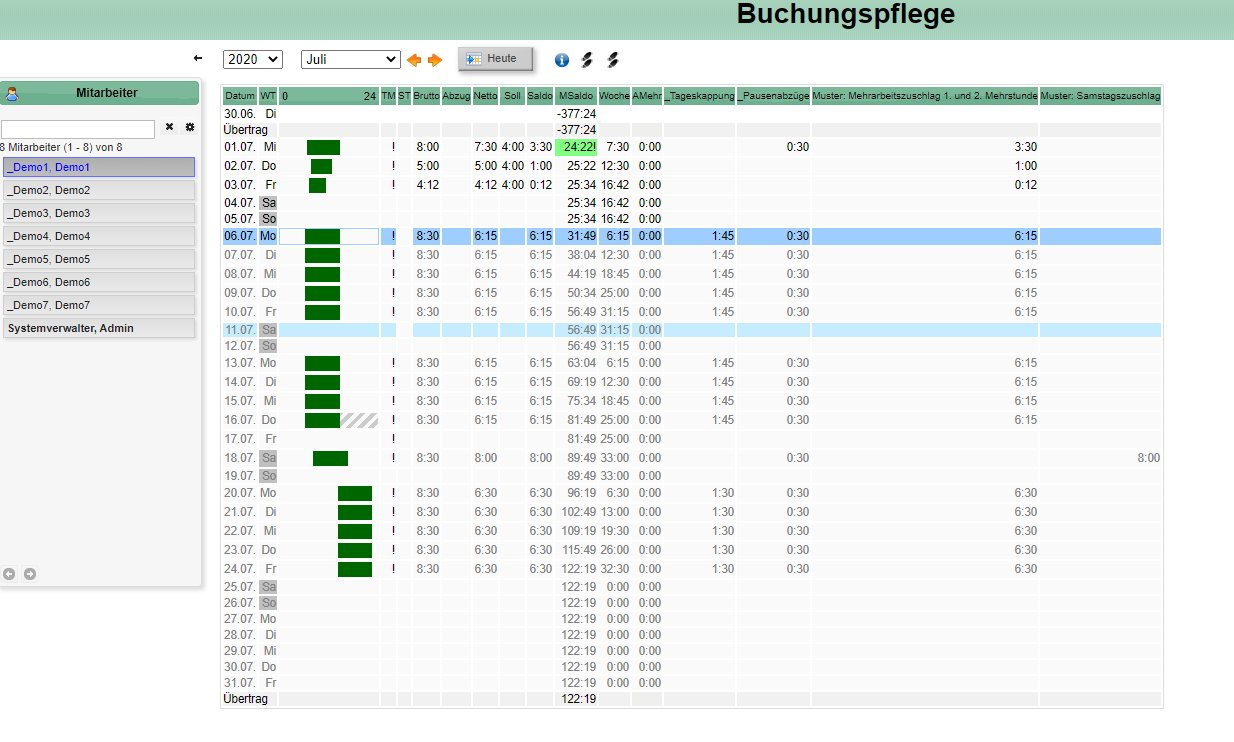Click the Mehrarbeitszuschlag value 3:30 on 01.07.

(x=1026, y=148)
